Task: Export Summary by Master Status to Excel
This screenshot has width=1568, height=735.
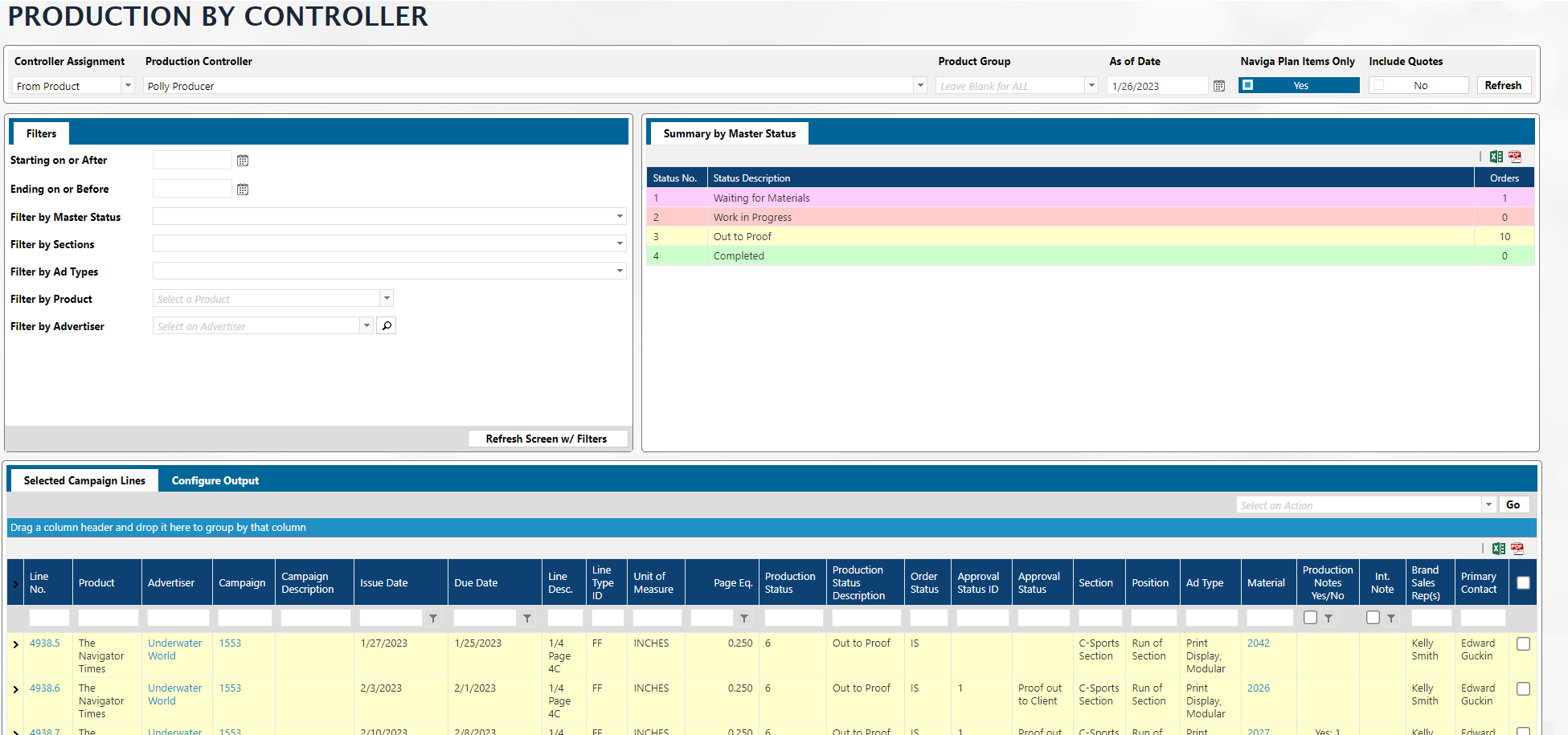Action: point(1496,157)
